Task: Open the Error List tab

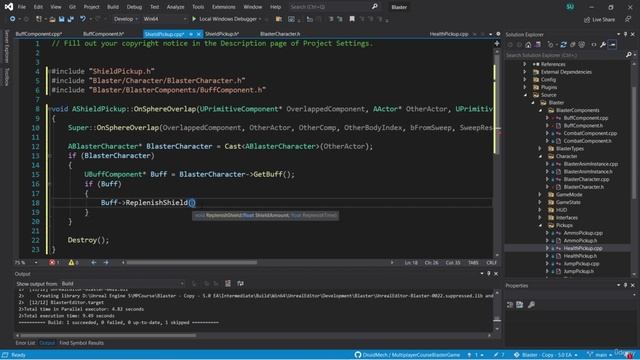Action: point(25,343)
